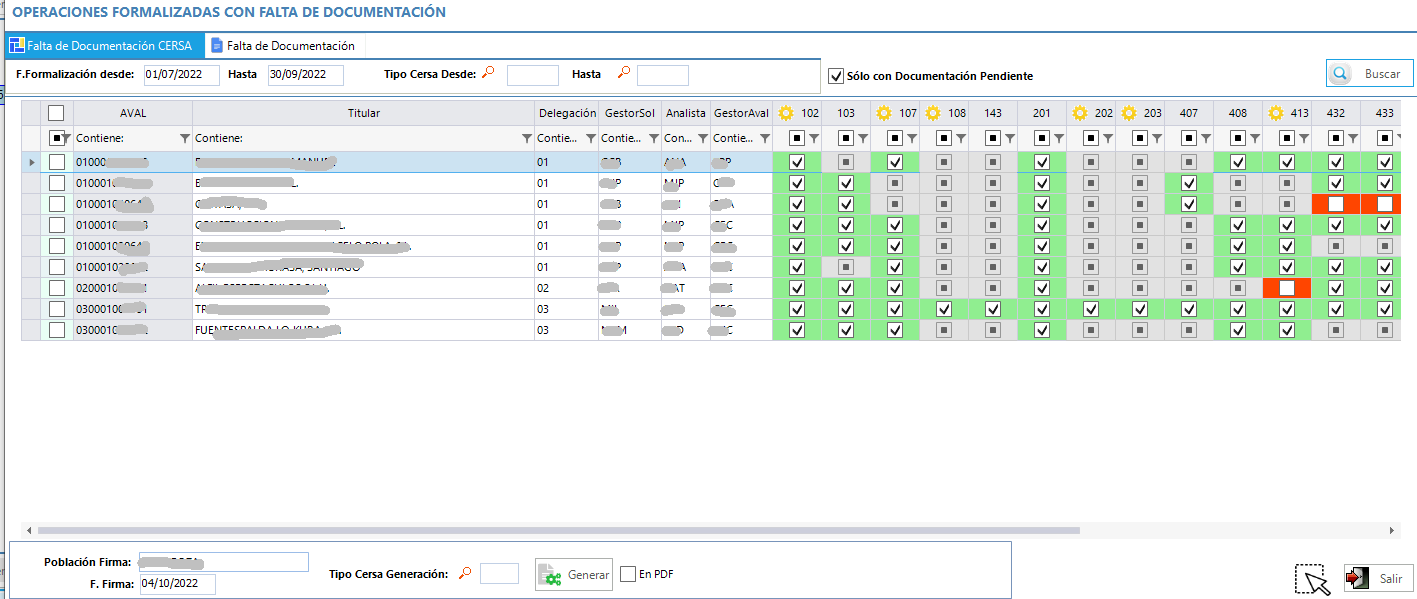Tick the row checkbox of the FUENTESPALDA row
This screenshot has width=1417, height=599.
pyautogui.click(x=57, y=330)
